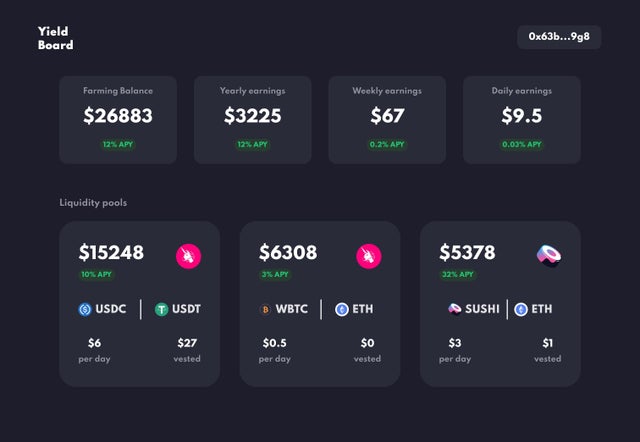The height and width of the screenshot is (442, 640).
Task: Click the $27 vested amount
Action: [187, 343]
